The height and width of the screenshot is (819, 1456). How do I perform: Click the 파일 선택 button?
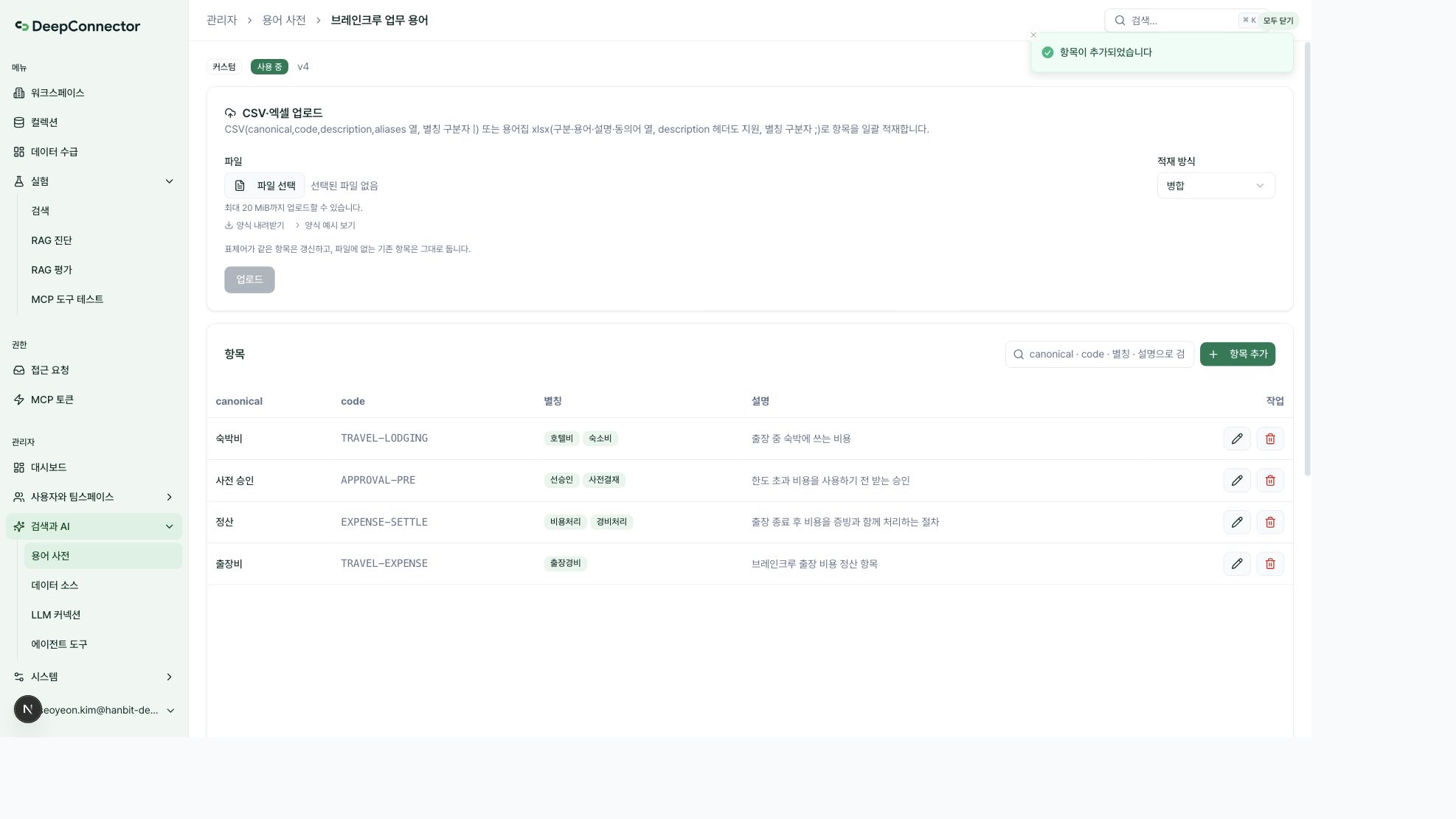264,186
